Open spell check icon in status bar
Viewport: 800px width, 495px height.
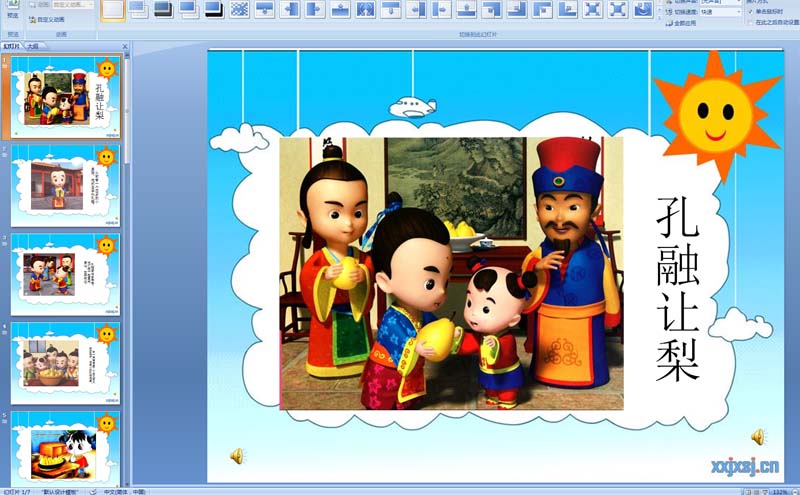(x=93, y=491)
